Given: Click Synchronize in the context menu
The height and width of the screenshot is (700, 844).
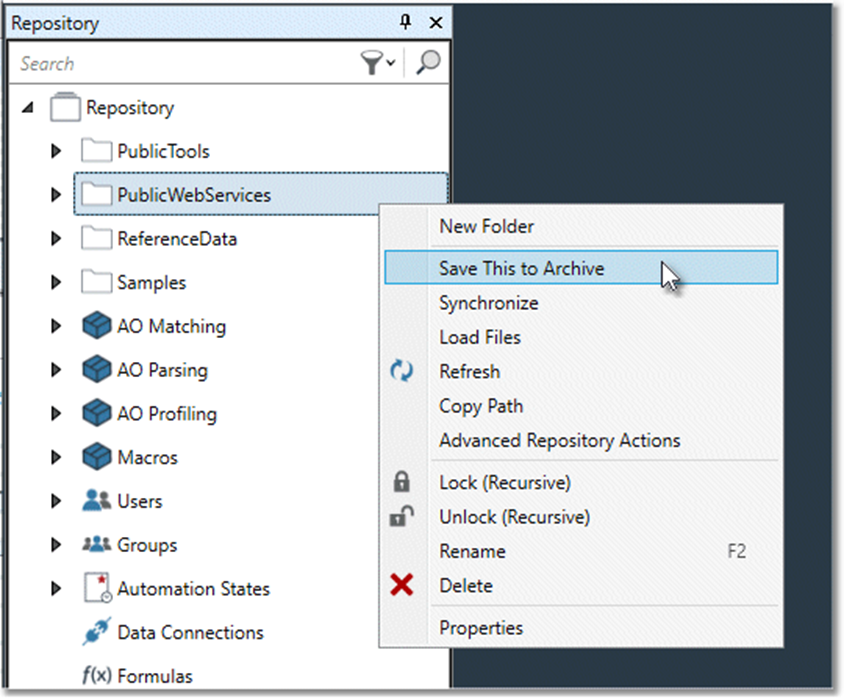Looking at the screenshot, I should tap(489, 303).
